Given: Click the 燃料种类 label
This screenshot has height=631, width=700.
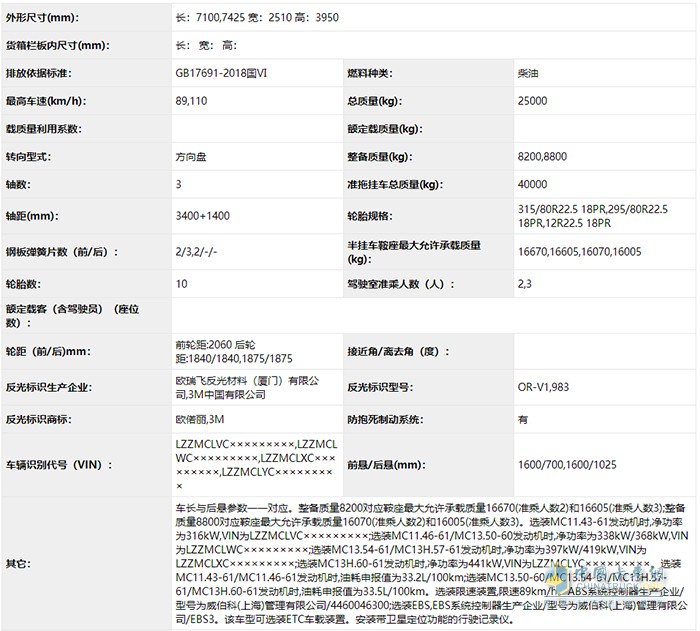Looking at the screenshot, I should [370, 73].
